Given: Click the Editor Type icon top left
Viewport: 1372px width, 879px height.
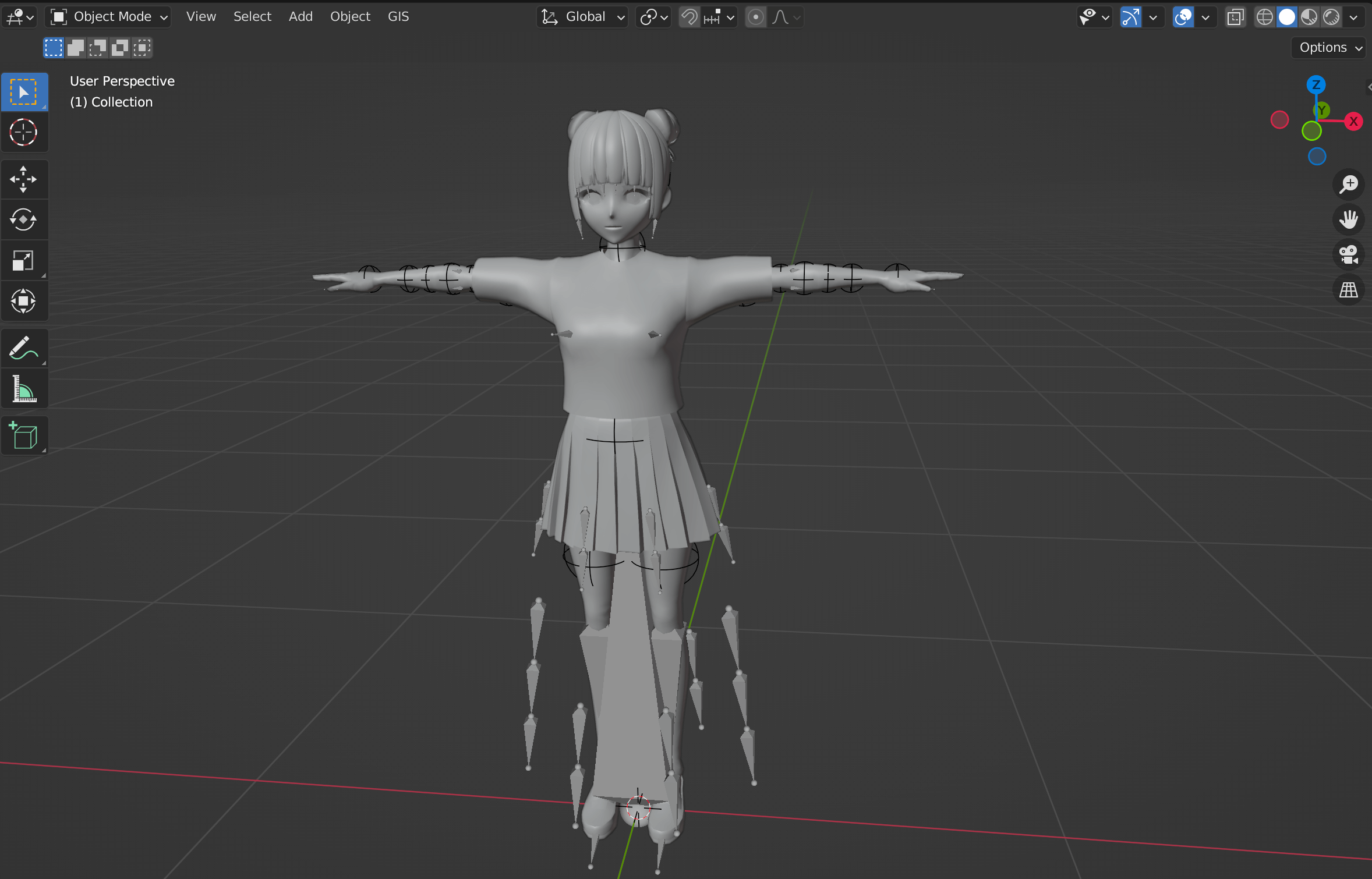Looking at the screenshot, I should pyautogui.click(x=21, y=16).
